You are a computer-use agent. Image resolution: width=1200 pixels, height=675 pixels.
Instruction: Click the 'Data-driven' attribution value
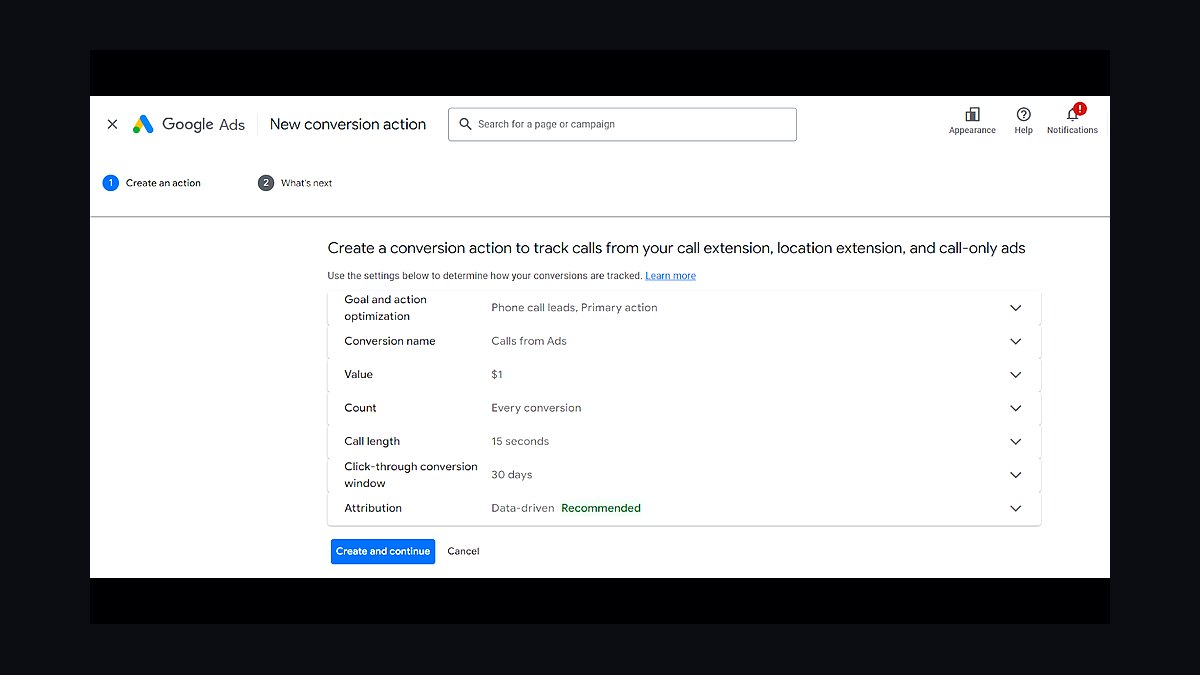coord(522,508)
